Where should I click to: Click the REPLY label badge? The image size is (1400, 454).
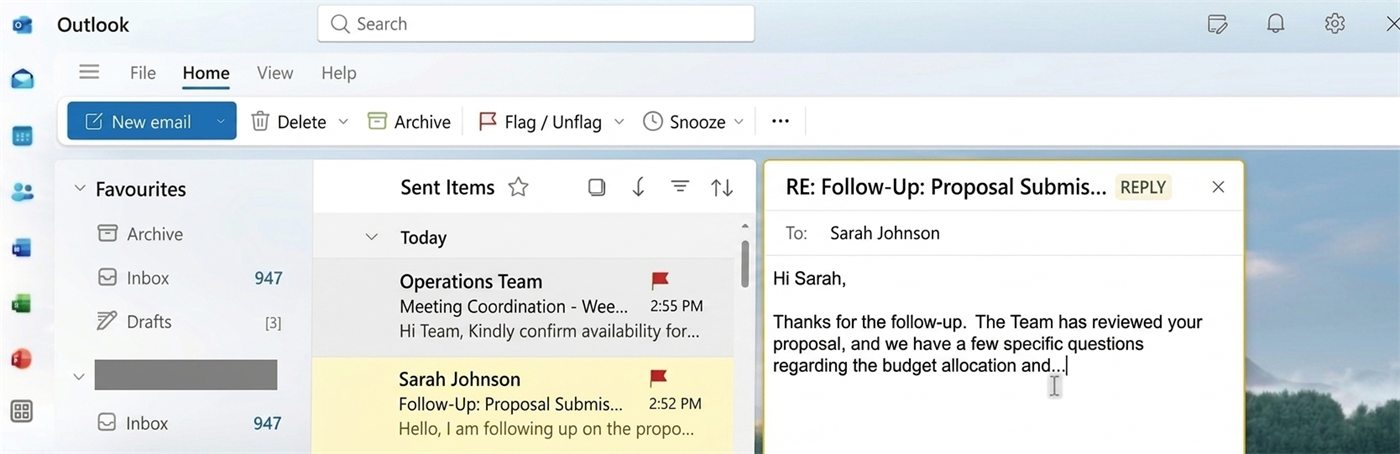[x=1143, y=187]
